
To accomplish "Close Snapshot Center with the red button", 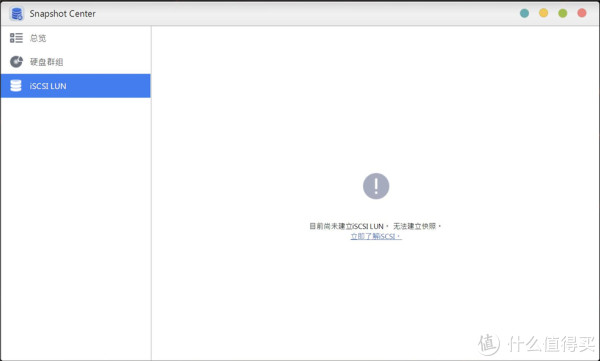I will coord(582,13).
